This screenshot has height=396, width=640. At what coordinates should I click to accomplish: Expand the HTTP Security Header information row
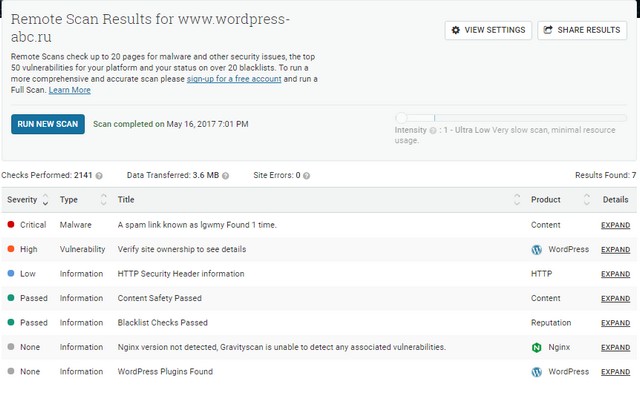pos(616,274)
